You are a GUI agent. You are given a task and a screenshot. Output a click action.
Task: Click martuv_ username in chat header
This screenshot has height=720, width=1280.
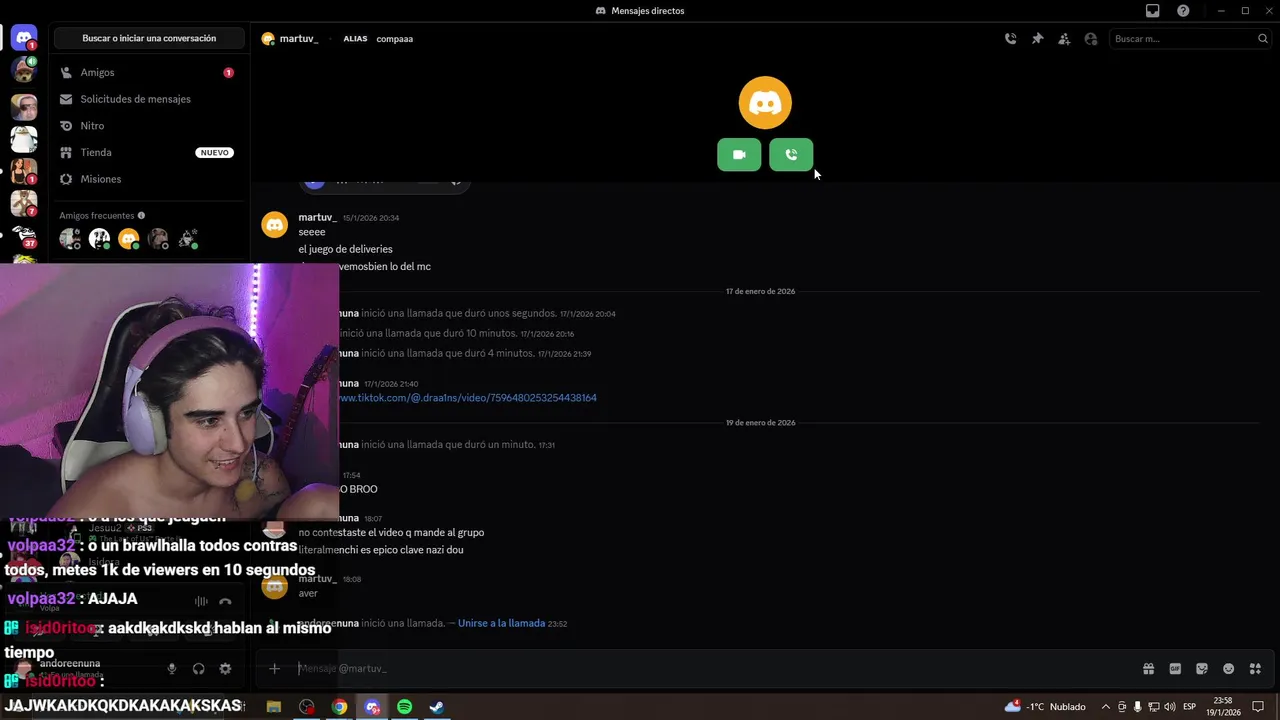click(297, 39)
